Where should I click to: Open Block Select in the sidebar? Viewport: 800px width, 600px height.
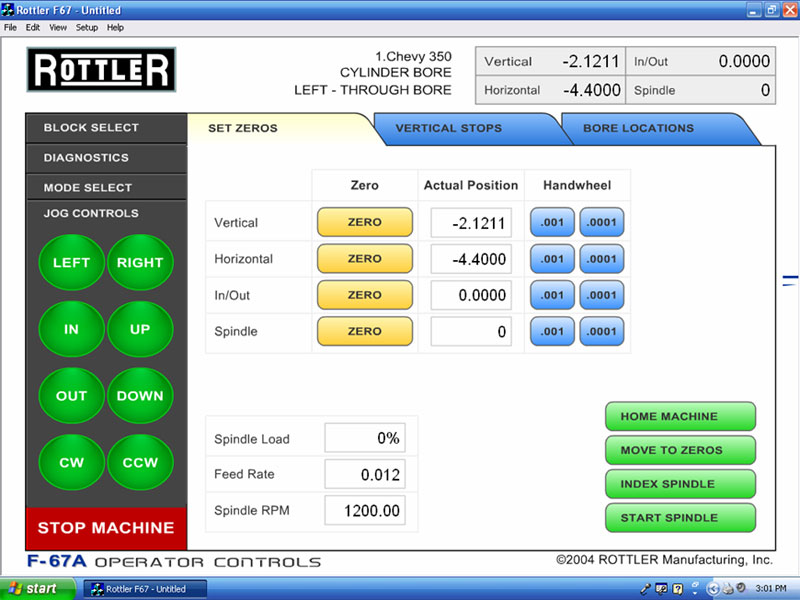(92, 128)
